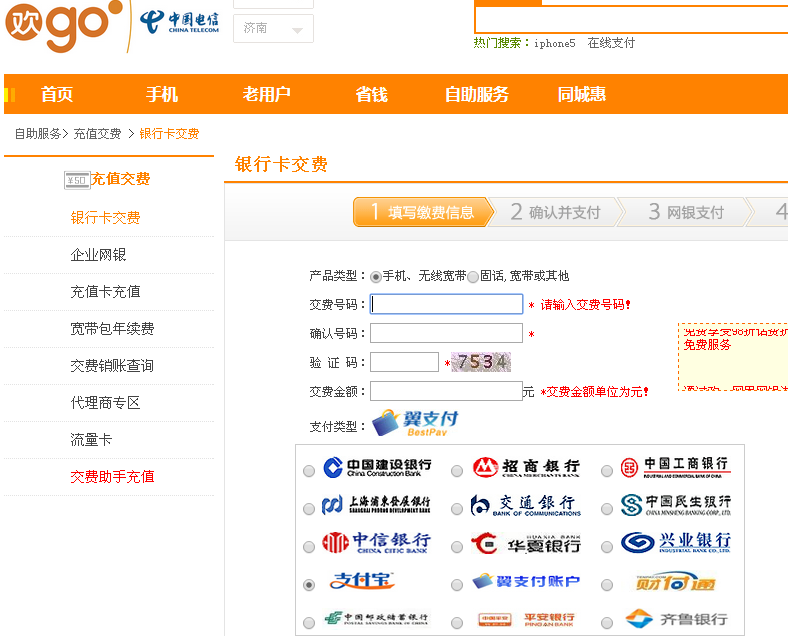
Task: Click the 财付通 logo
Action: 675,582
